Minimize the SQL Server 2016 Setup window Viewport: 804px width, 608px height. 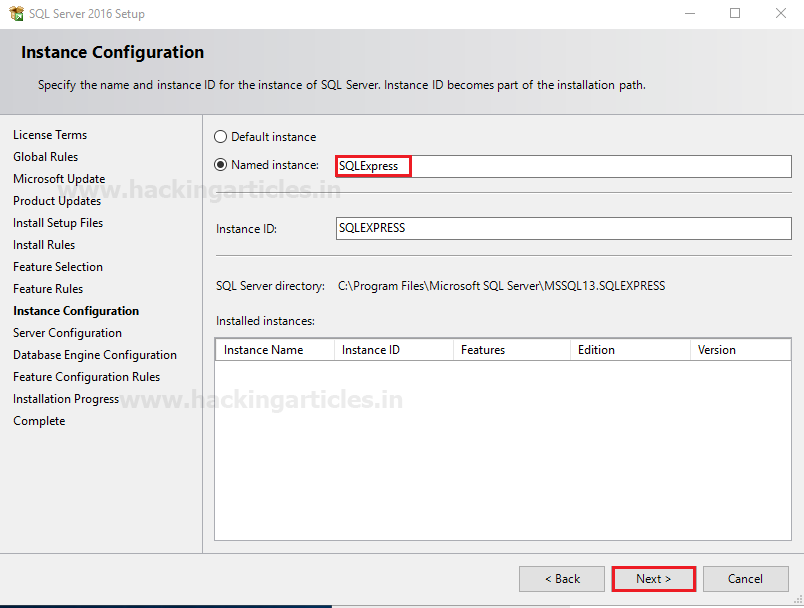[x=690, y=13]
